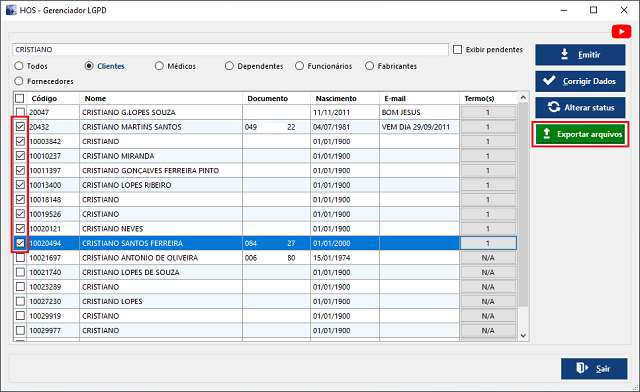Select the Dependentes radio option

coord(229,66)
